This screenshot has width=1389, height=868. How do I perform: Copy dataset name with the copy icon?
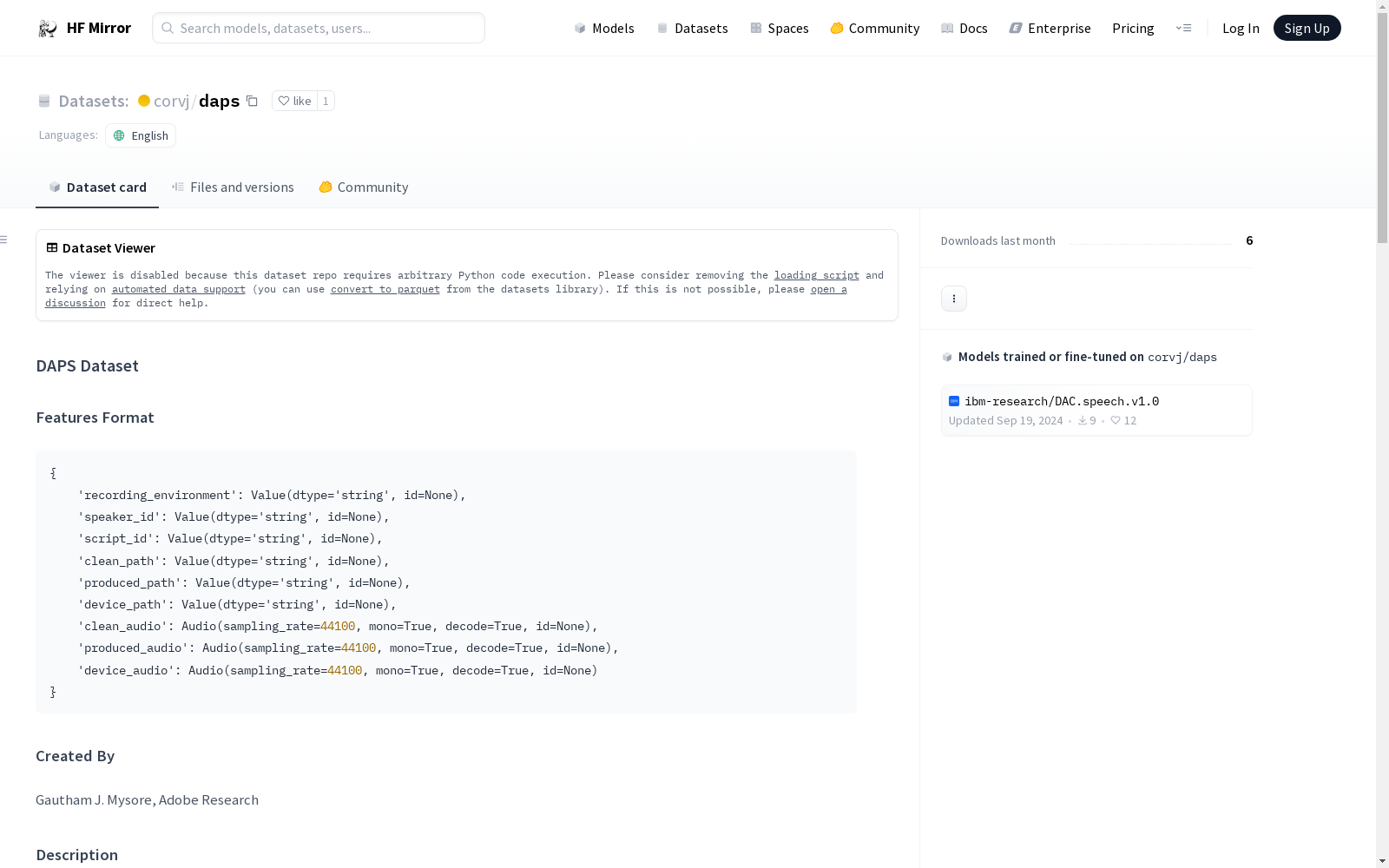[x=252, y=101]
